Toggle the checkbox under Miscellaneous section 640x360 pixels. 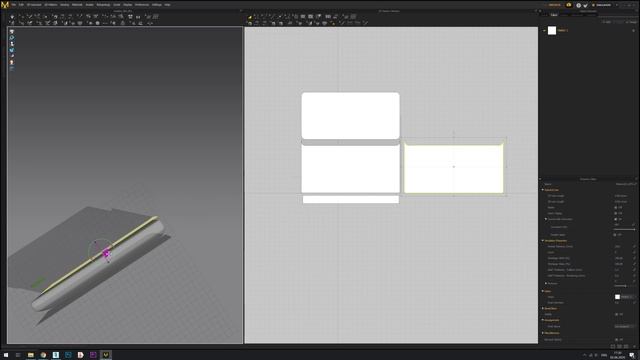(x=616, y=340)
